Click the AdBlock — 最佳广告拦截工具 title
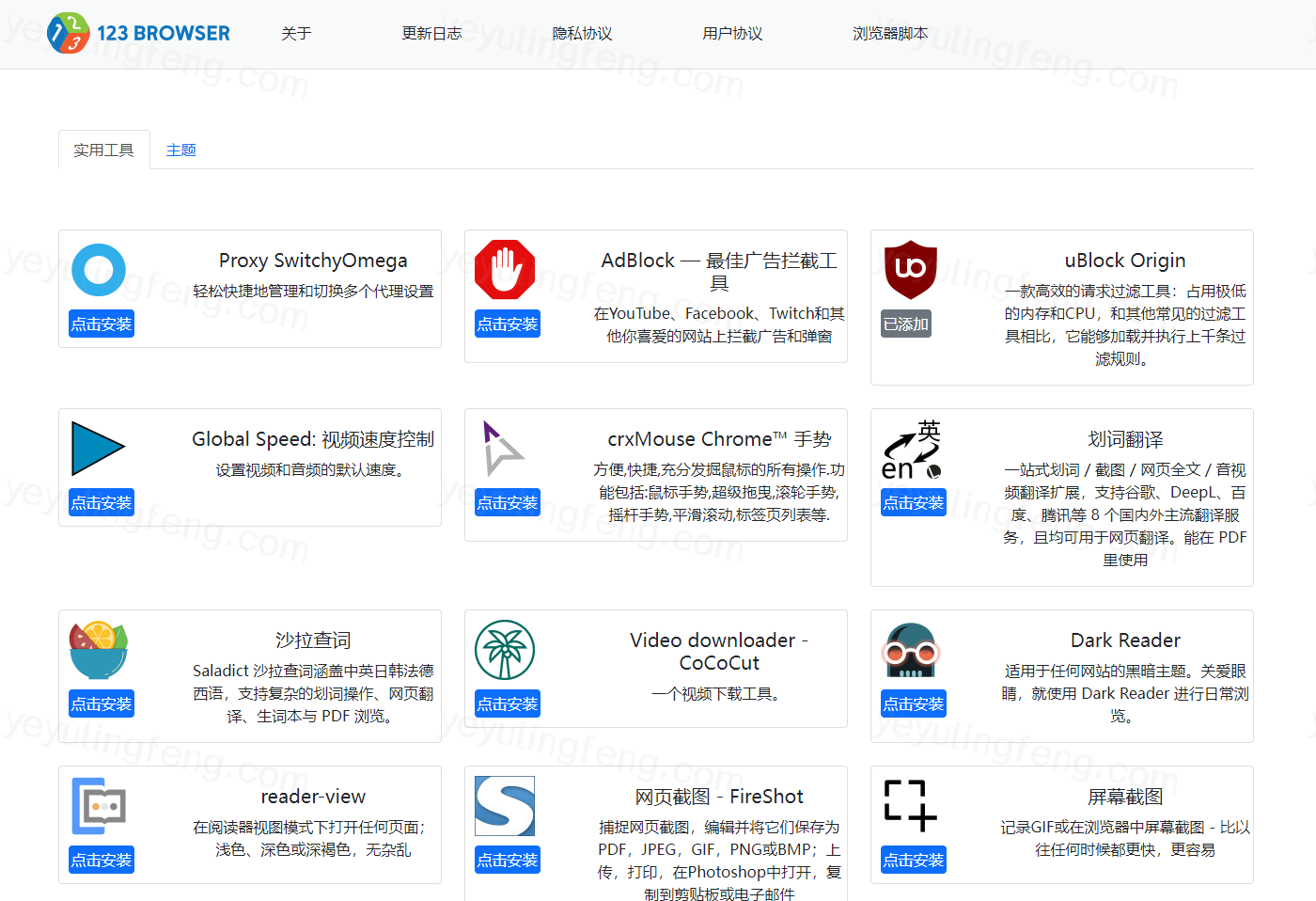The image size is (1316, 901). tap(719, 272)
